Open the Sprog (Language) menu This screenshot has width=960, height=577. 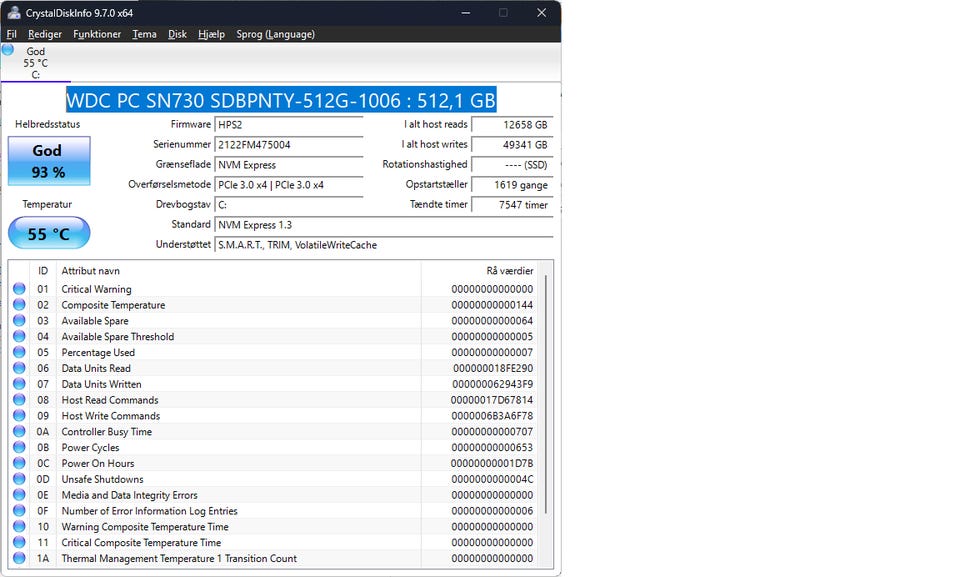coord(276,34)
